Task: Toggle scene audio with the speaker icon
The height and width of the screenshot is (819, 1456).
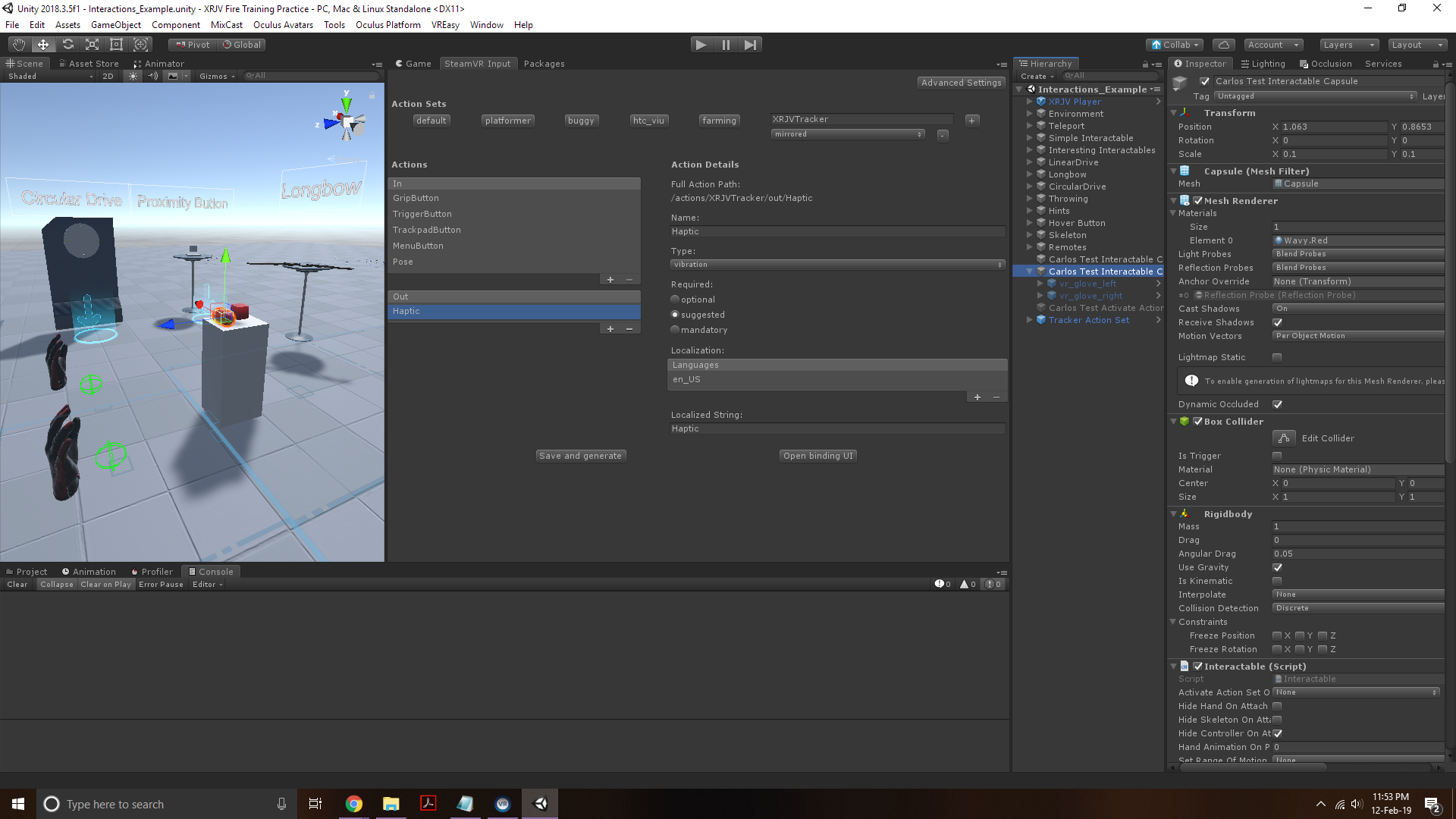Action: pyautogui.click(x=152, y=76)
